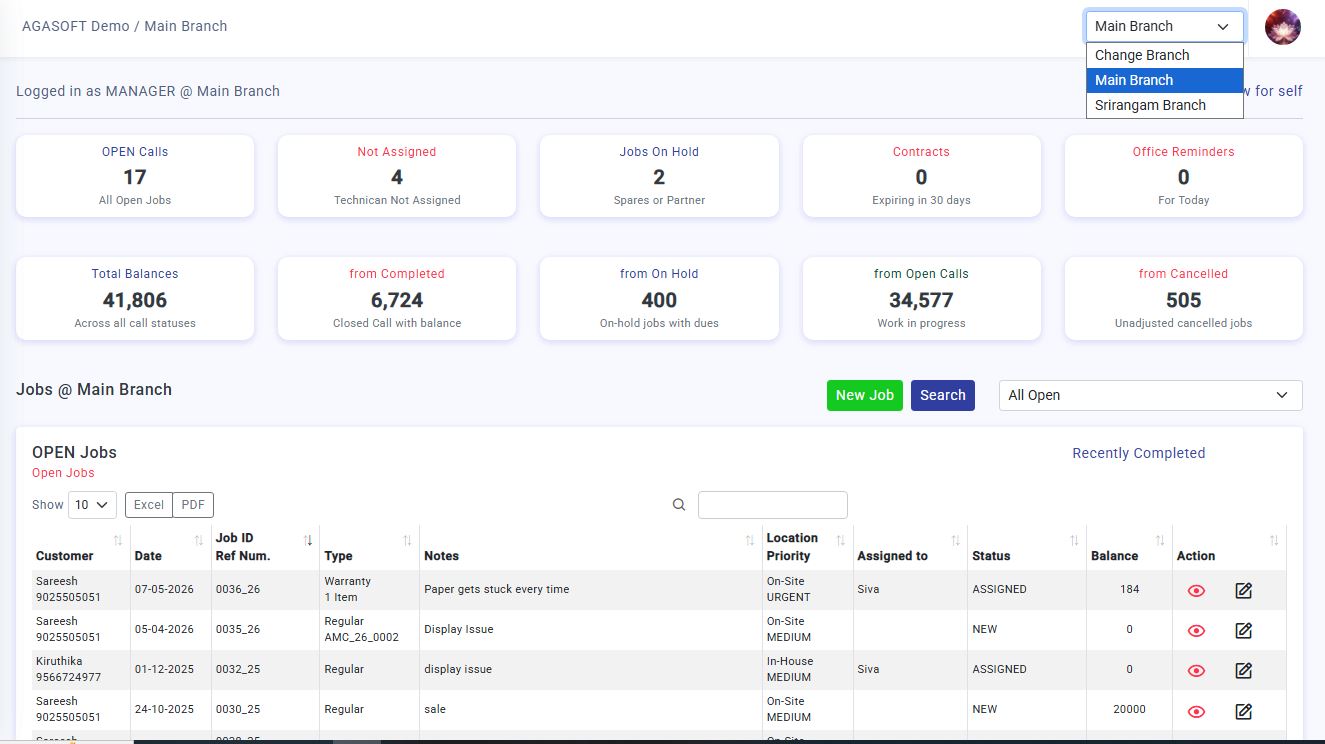Select Change Branch option in list

point(1164,55)
